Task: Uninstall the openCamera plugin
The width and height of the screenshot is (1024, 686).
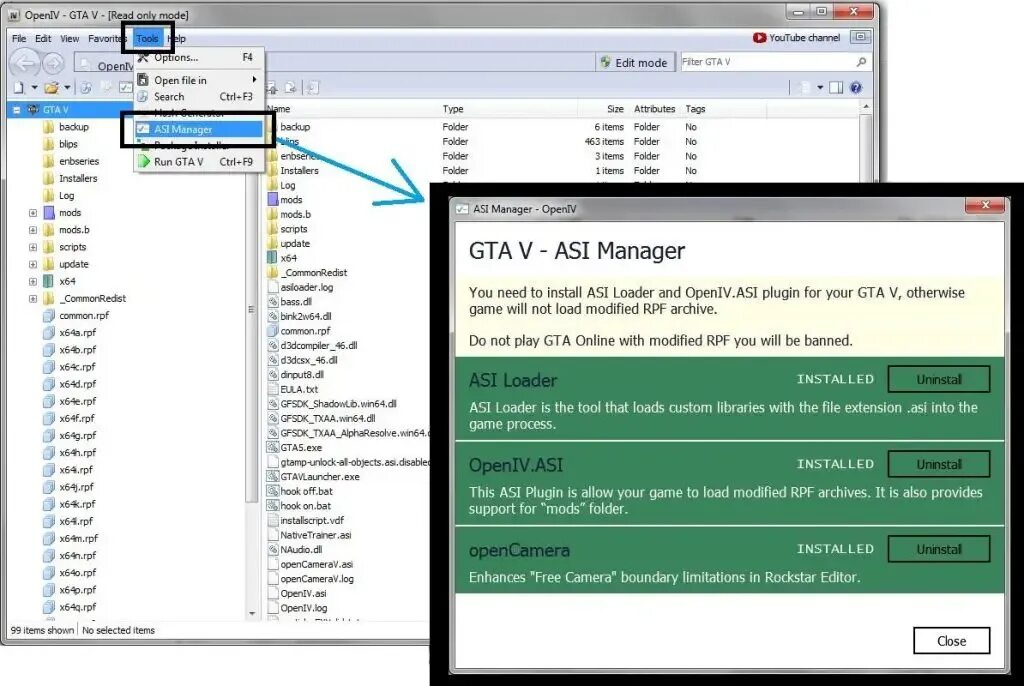Action: pos(938,549)
